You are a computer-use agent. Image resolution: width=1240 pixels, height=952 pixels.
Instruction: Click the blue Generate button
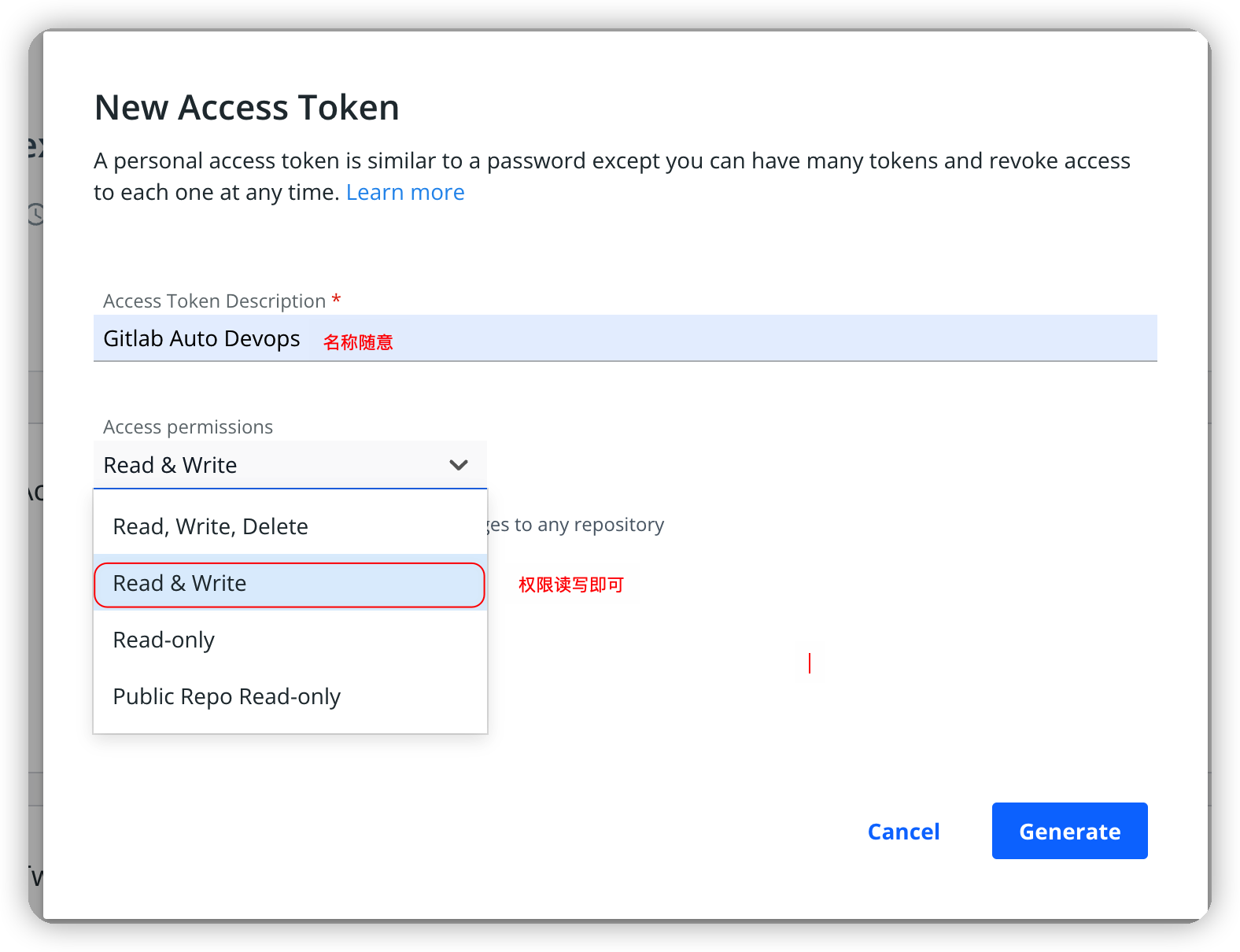tap(1068, 831)
